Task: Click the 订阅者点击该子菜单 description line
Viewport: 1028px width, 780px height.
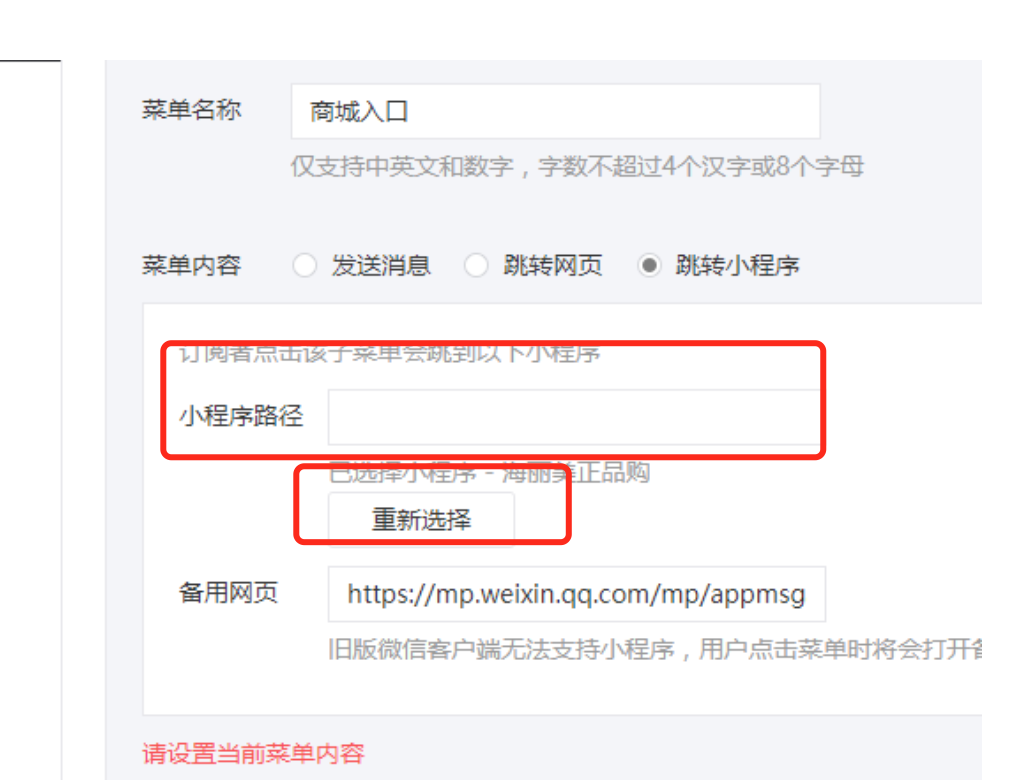Action: click(x=389, y=353)
